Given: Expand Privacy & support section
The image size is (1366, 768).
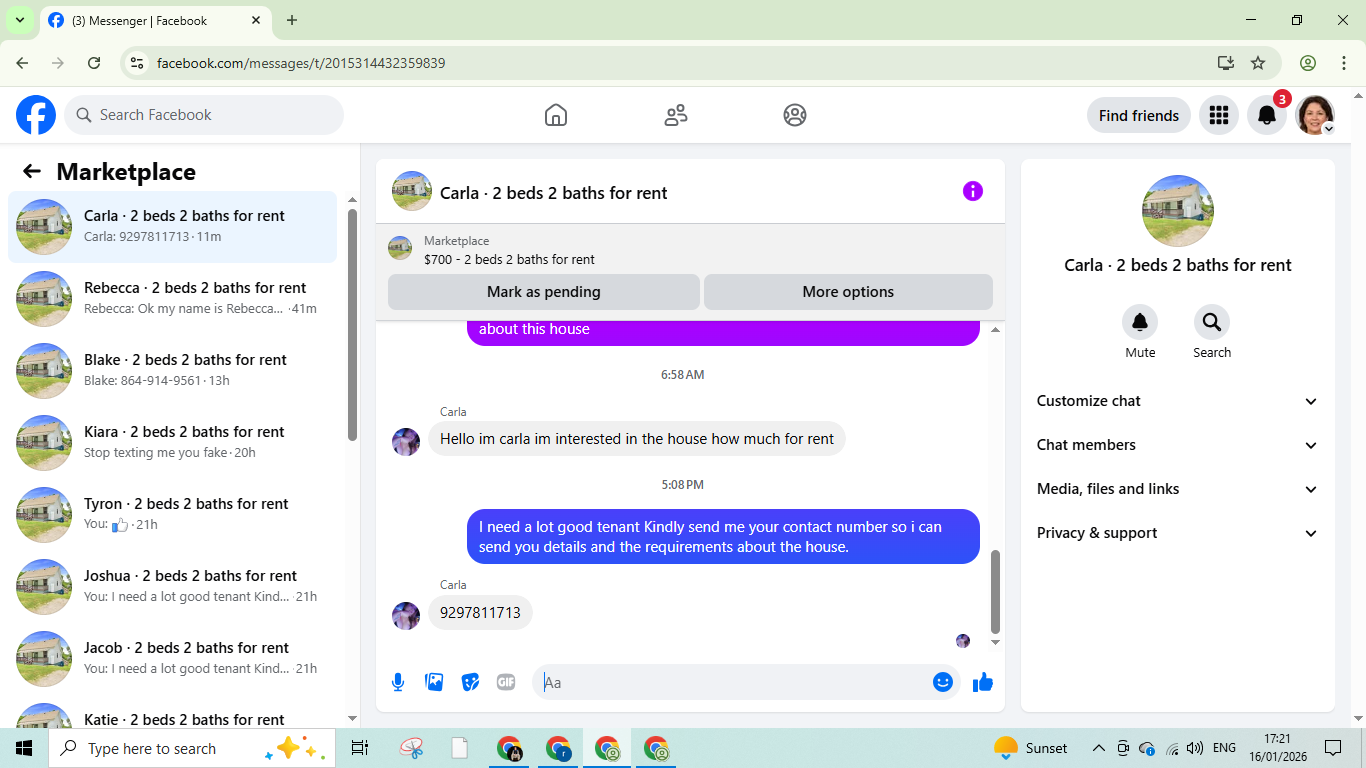Looking at the screenshot, I should [x=1178, y=533].
